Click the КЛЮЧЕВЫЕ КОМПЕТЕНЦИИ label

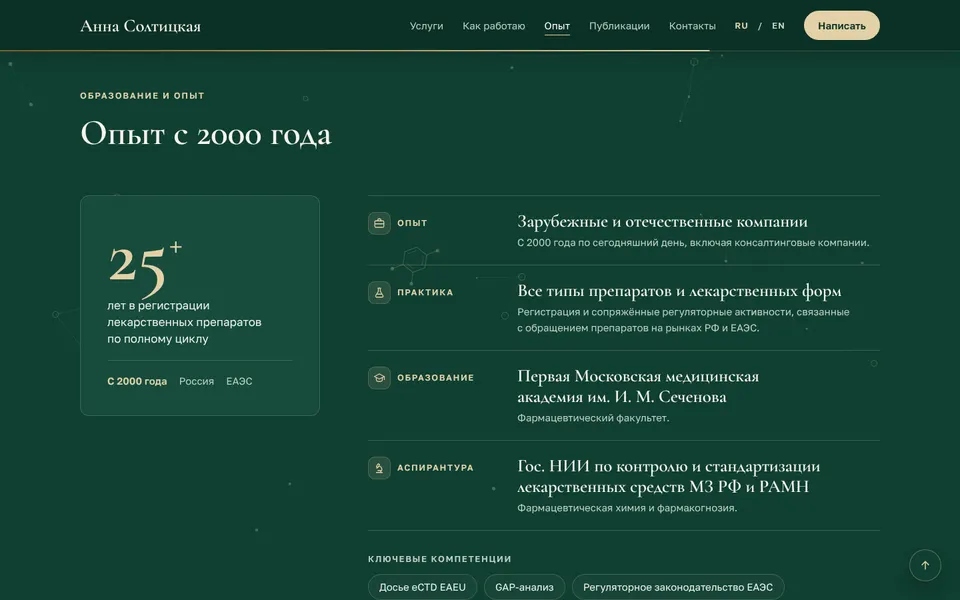(440, 559)
